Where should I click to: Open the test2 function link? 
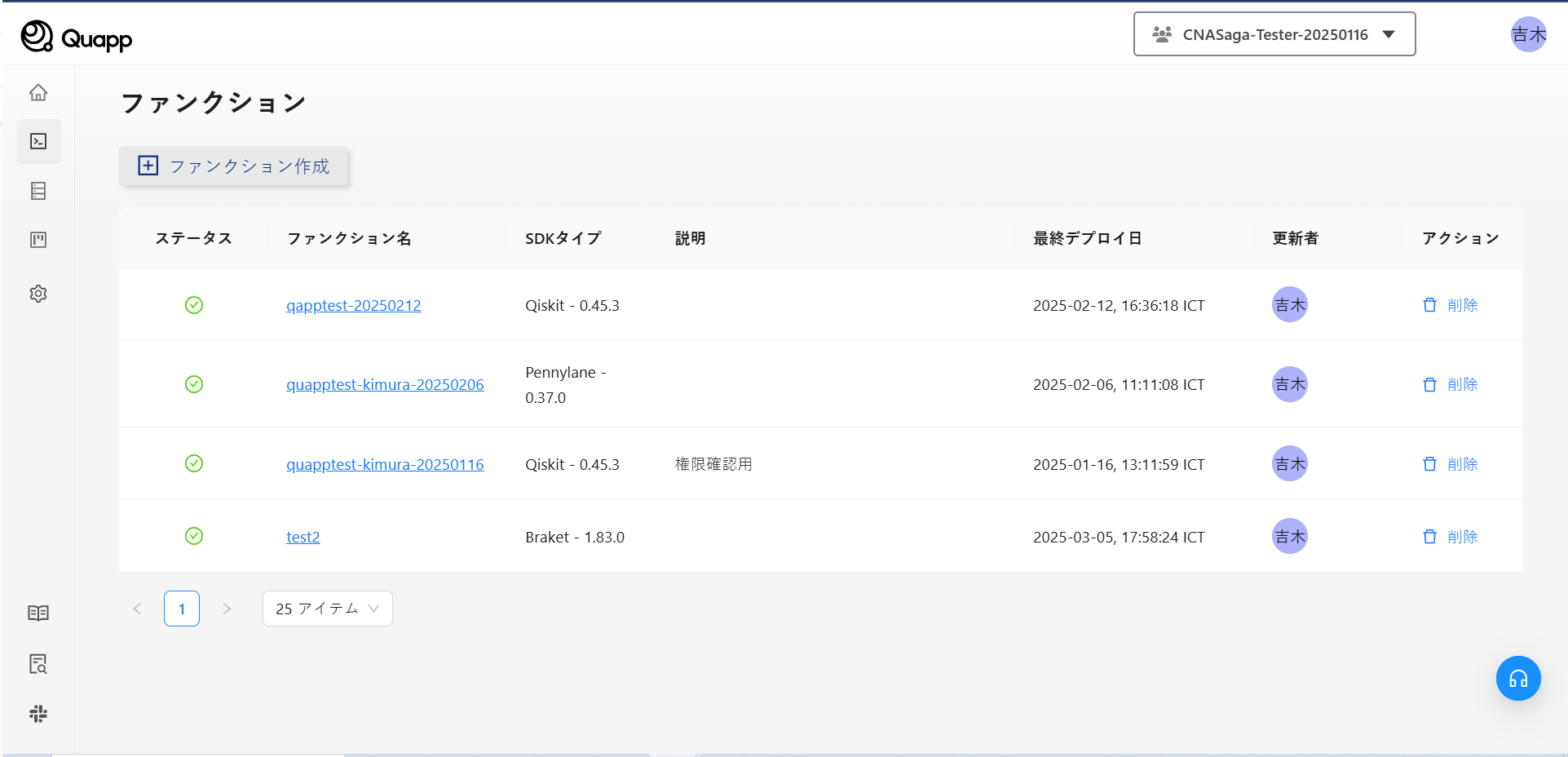point(303,537)
